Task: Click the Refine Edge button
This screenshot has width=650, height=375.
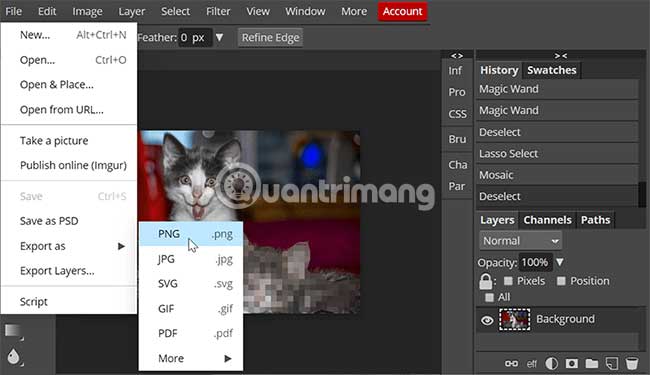Action: click(x=270, y=38)
